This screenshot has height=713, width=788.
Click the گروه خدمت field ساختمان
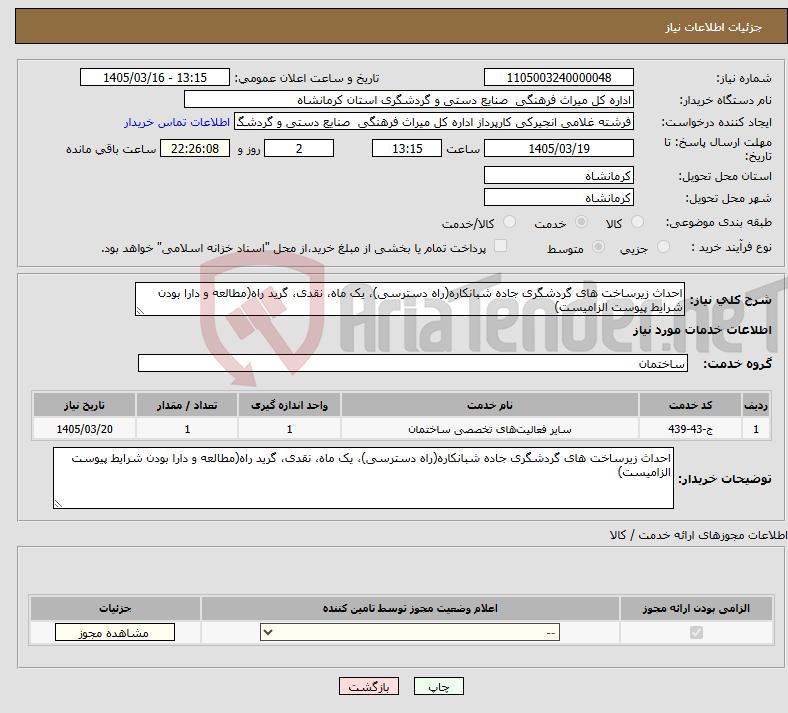(x=413, y=363)
